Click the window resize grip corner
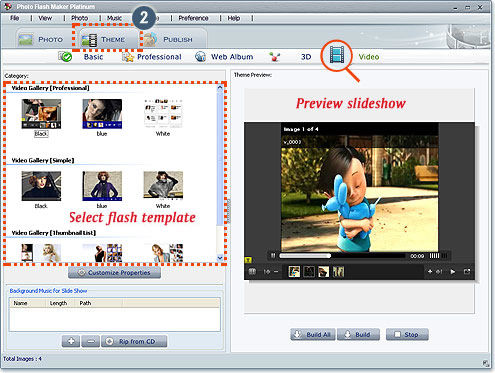 point(486,363)
